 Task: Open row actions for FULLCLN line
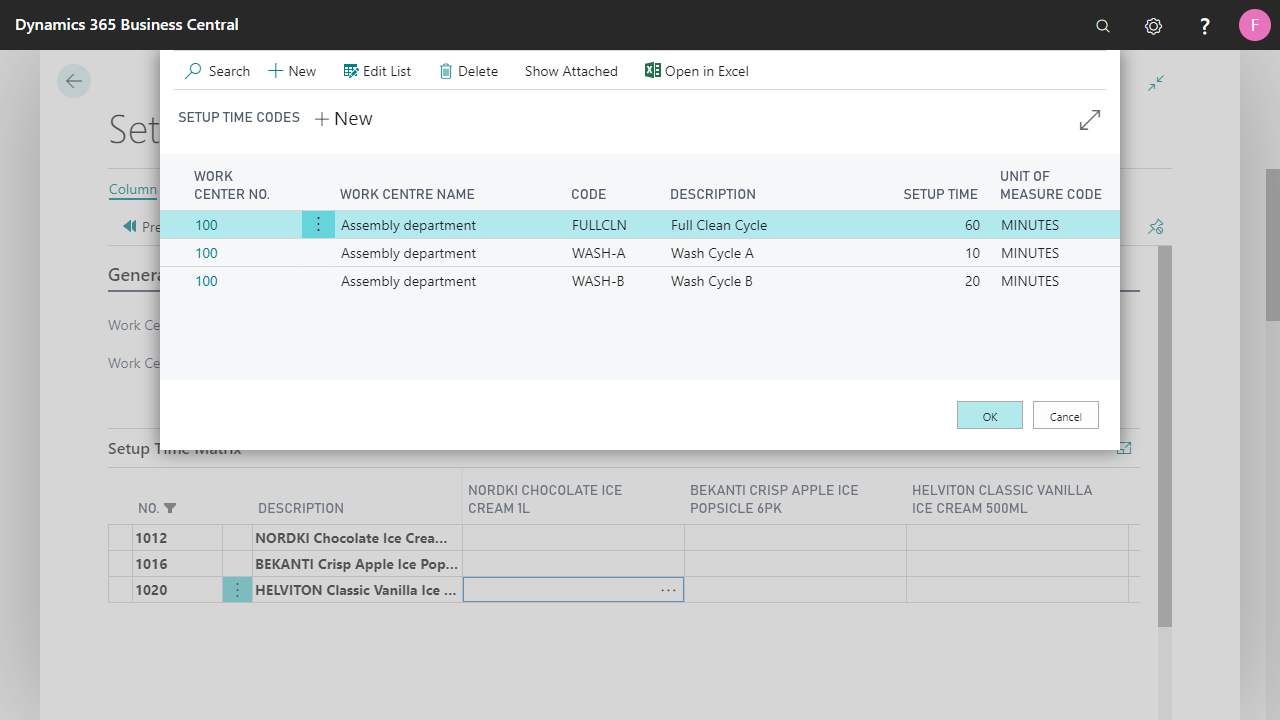coord(318,225)
